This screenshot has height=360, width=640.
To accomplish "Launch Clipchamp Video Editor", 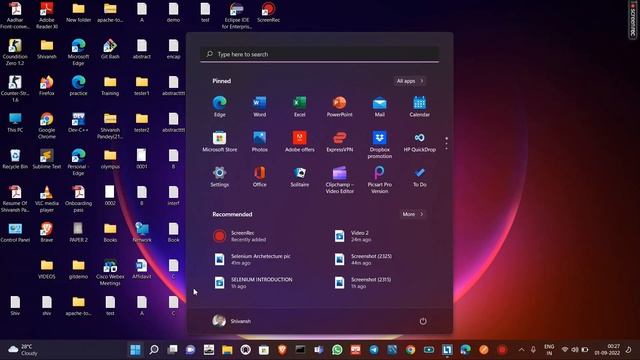I will pyautogui.click(x=340, y=180).
